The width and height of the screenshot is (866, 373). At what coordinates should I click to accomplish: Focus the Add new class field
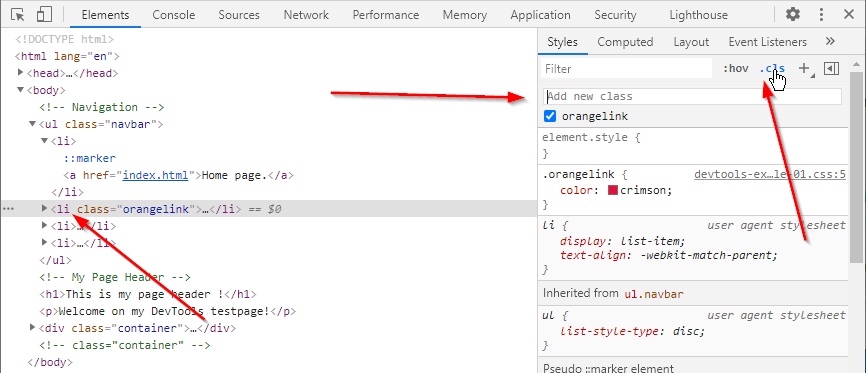[693, 96]
